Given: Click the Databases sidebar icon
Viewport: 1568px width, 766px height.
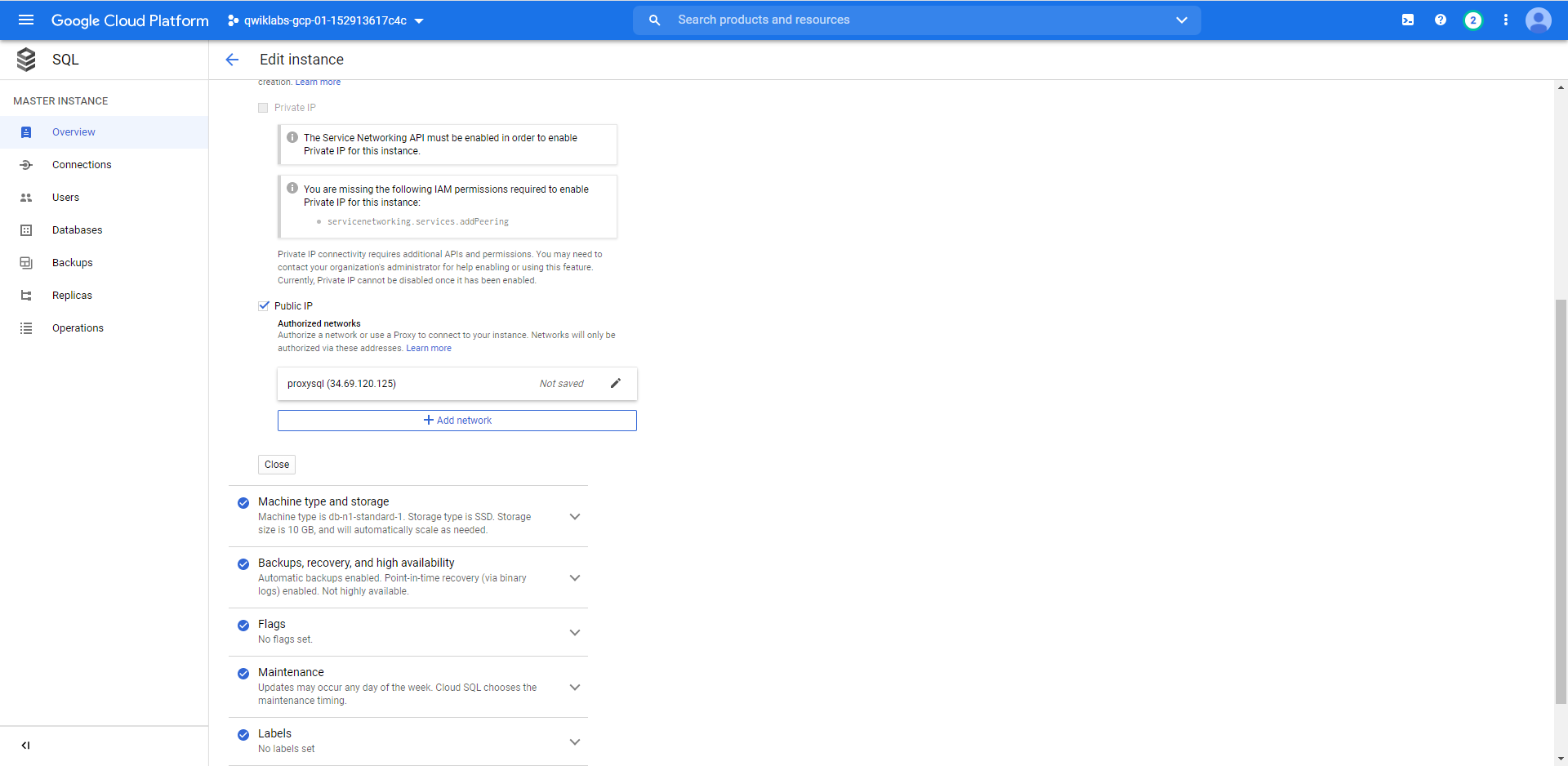Looking at the screenshot, I should (x=26, y=230).
